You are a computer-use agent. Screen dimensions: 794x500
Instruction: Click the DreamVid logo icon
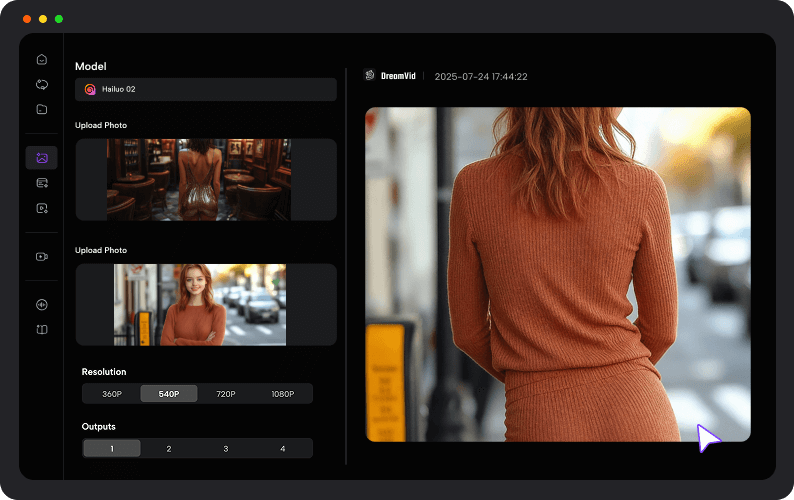click(369, 76)
